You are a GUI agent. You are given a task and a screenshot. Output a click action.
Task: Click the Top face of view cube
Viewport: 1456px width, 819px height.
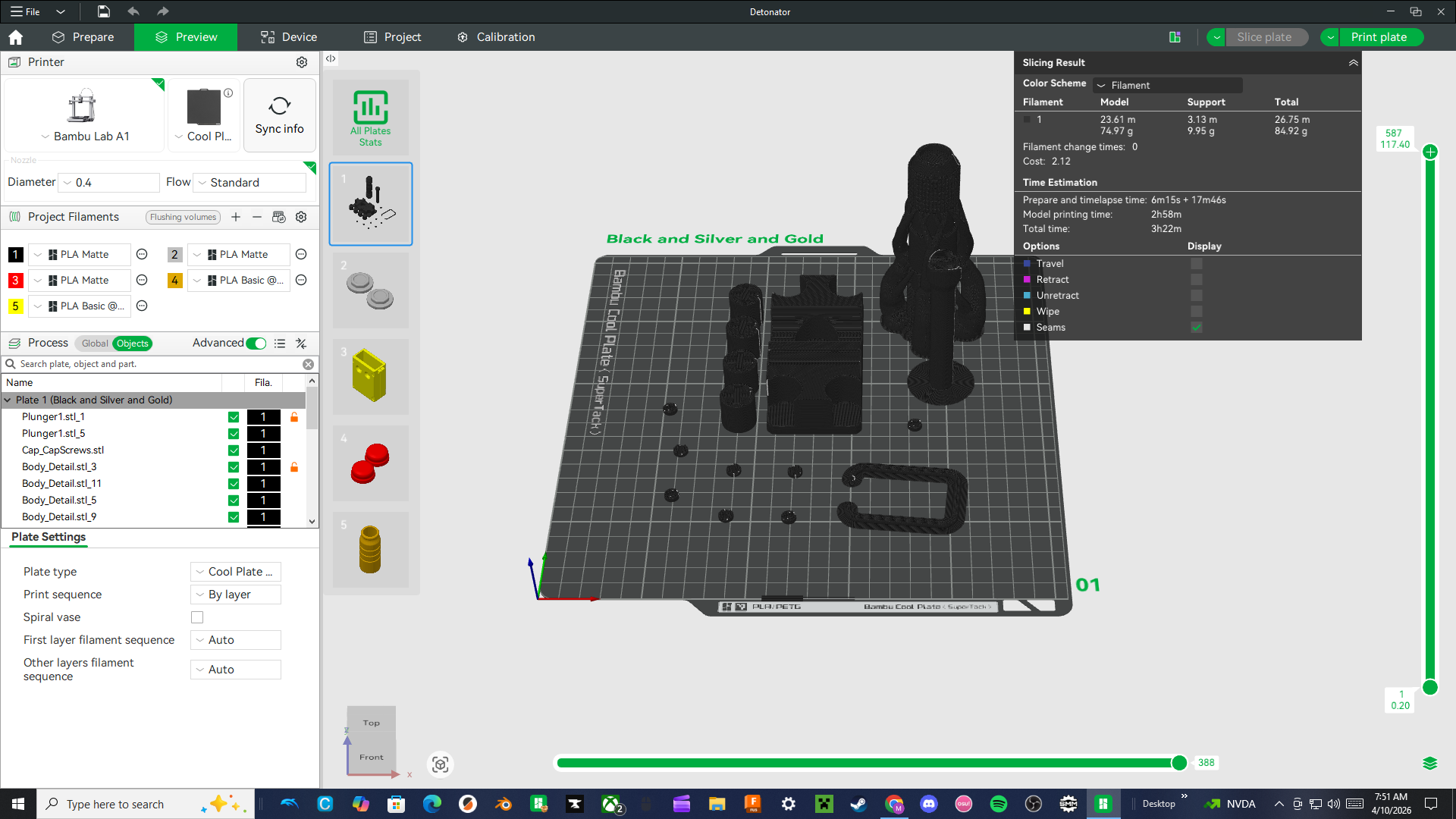pyautogui.click(x=372, y=723)
